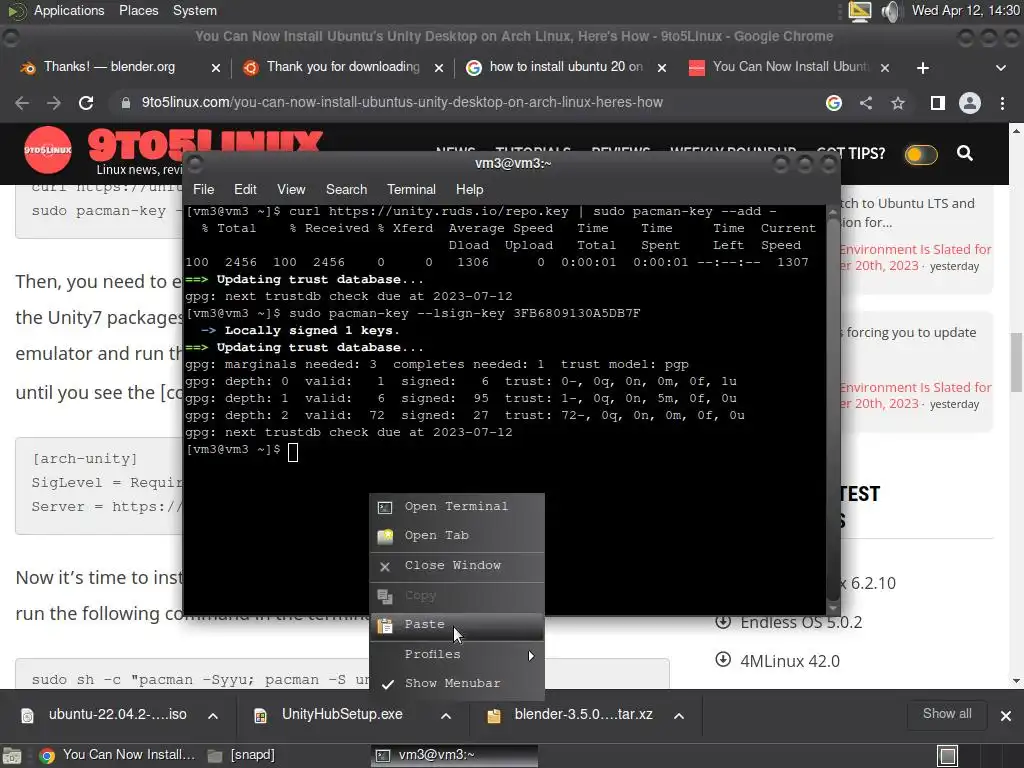The image size is (1024, 768).
Task: Open Chrome profile avatar
Action: pyautogui.click(x=970, y=103)
